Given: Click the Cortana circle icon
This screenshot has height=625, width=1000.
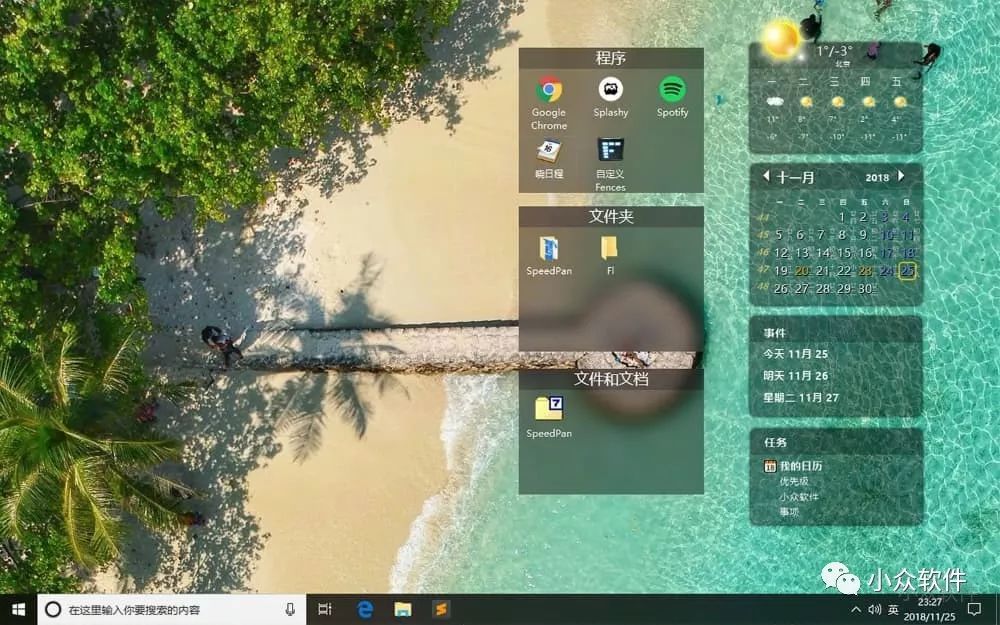Looking at the screenshot, I should click(53, 610).
